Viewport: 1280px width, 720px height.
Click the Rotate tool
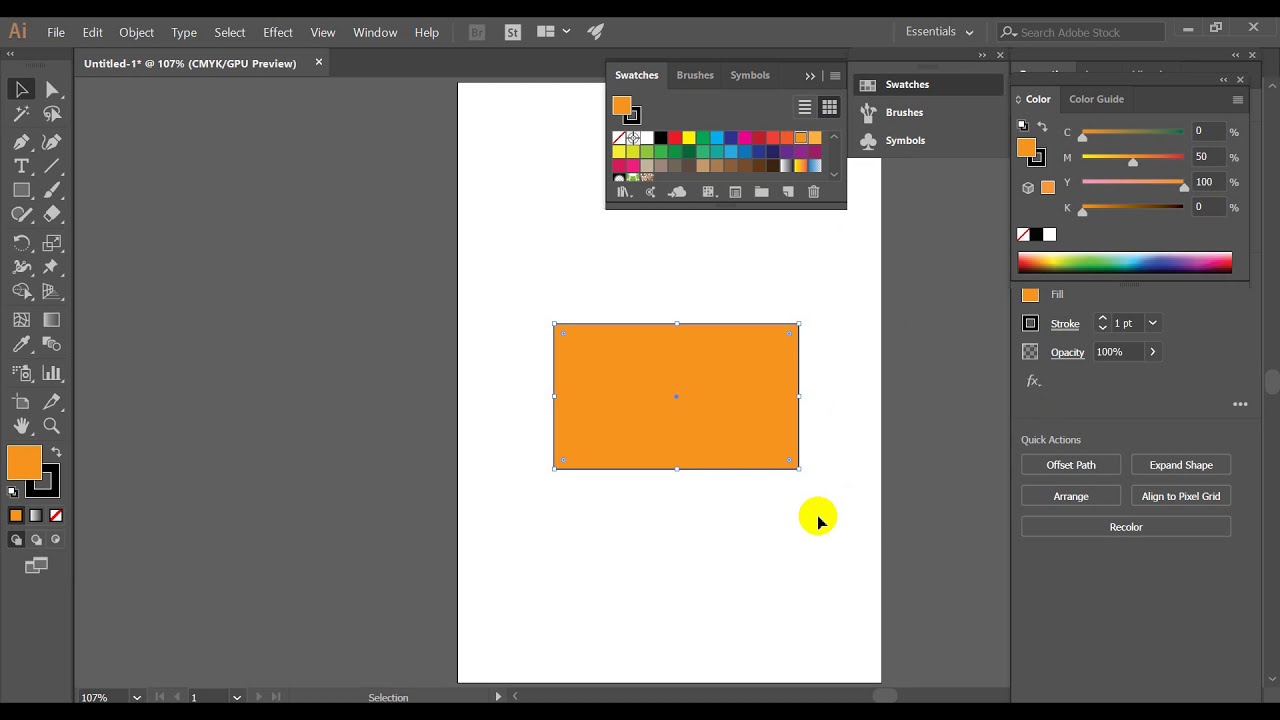pyautogui.click(x=21, y=243)
